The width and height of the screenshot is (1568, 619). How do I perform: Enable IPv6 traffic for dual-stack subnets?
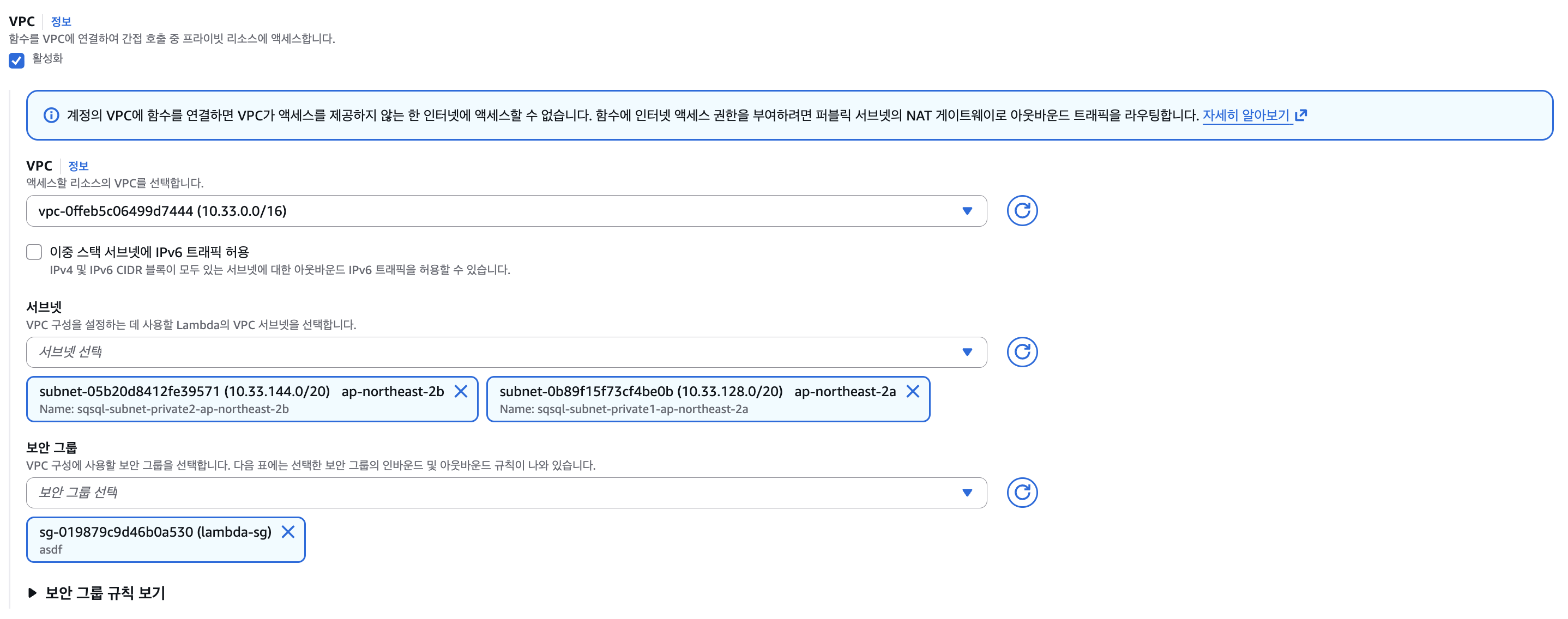point(34,252)
